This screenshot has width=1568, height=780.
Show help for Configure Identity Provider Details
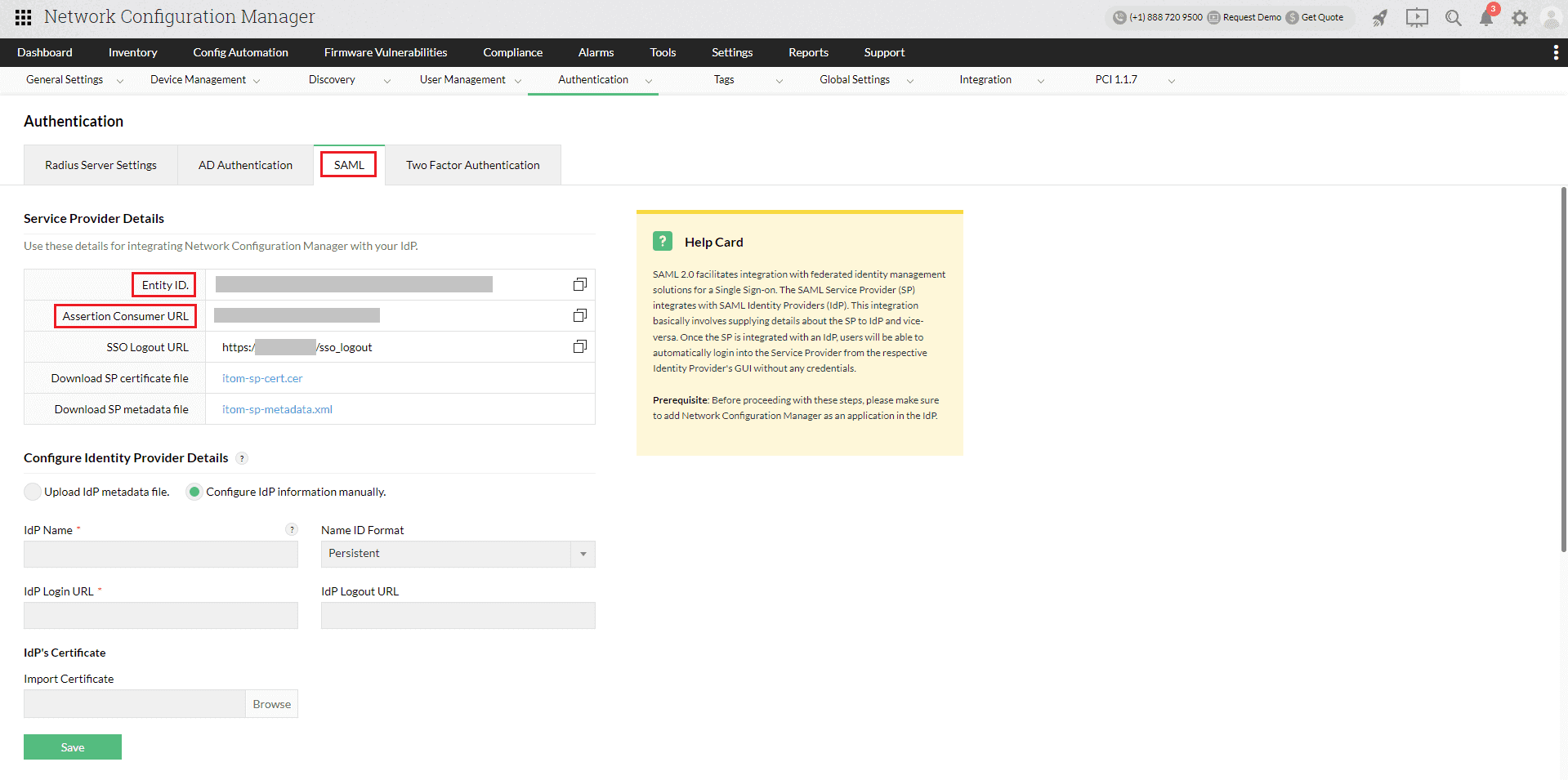pos(242,458)
